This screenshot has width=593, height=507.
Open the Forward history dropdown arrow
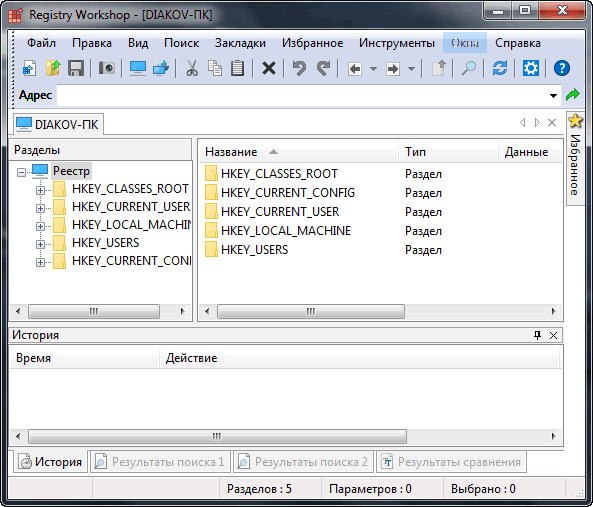click(x=411, y=69)
